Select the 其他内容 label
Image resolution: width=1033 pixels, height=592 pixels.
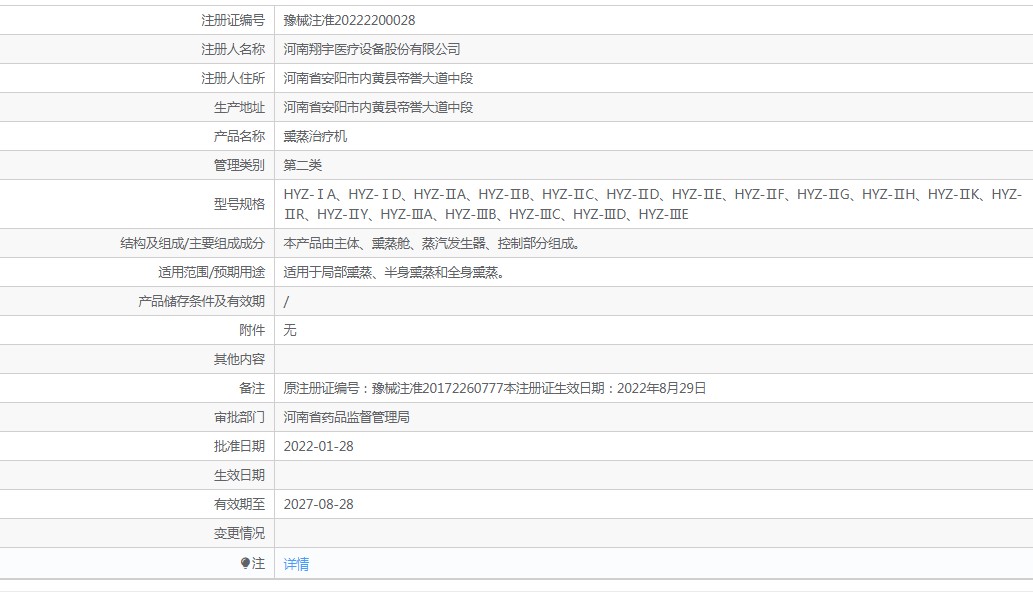click(x=239, y=359)
